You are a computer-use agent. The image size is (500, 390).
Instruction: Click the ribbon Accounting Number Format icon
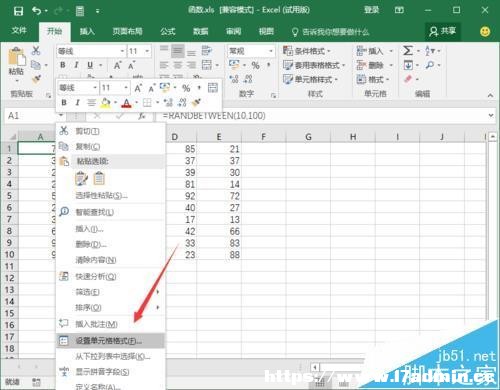234,65
